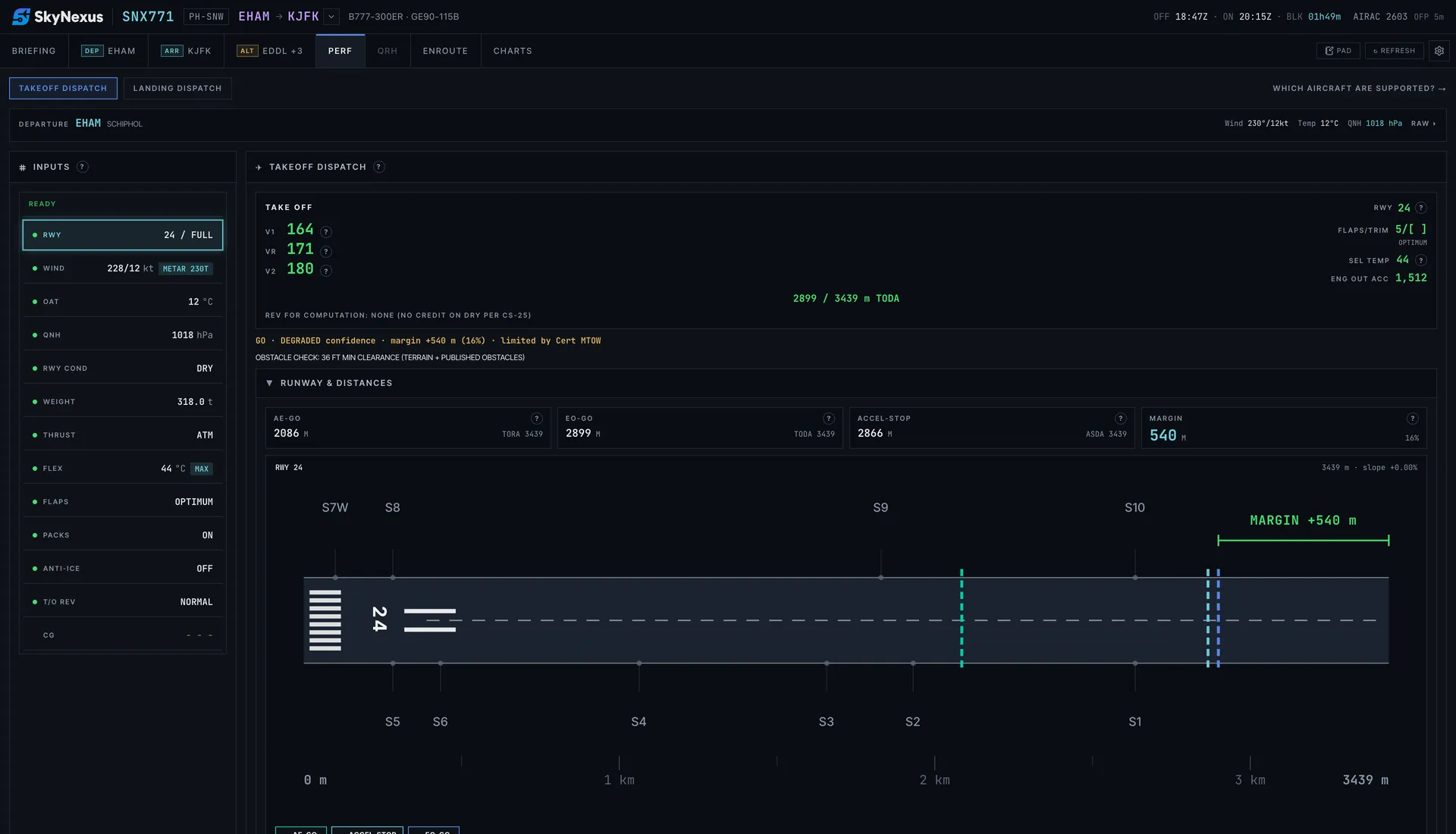Toggle ANTI-ICE OFF setting
The width and height of the screenshot is (1456, 834).
point(123,569)
